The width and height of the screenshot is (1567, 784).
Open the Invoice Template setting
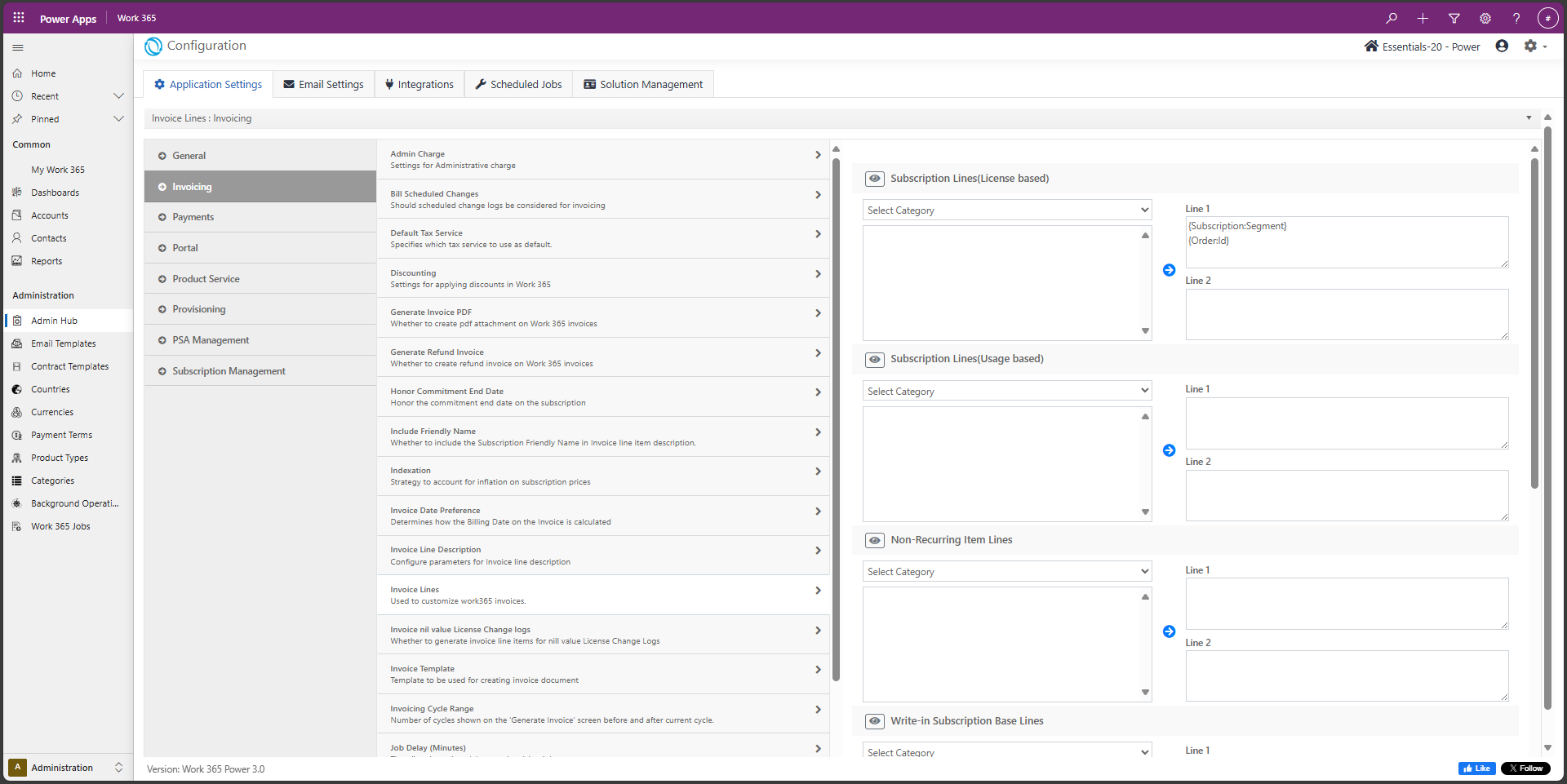click(603, 674)
